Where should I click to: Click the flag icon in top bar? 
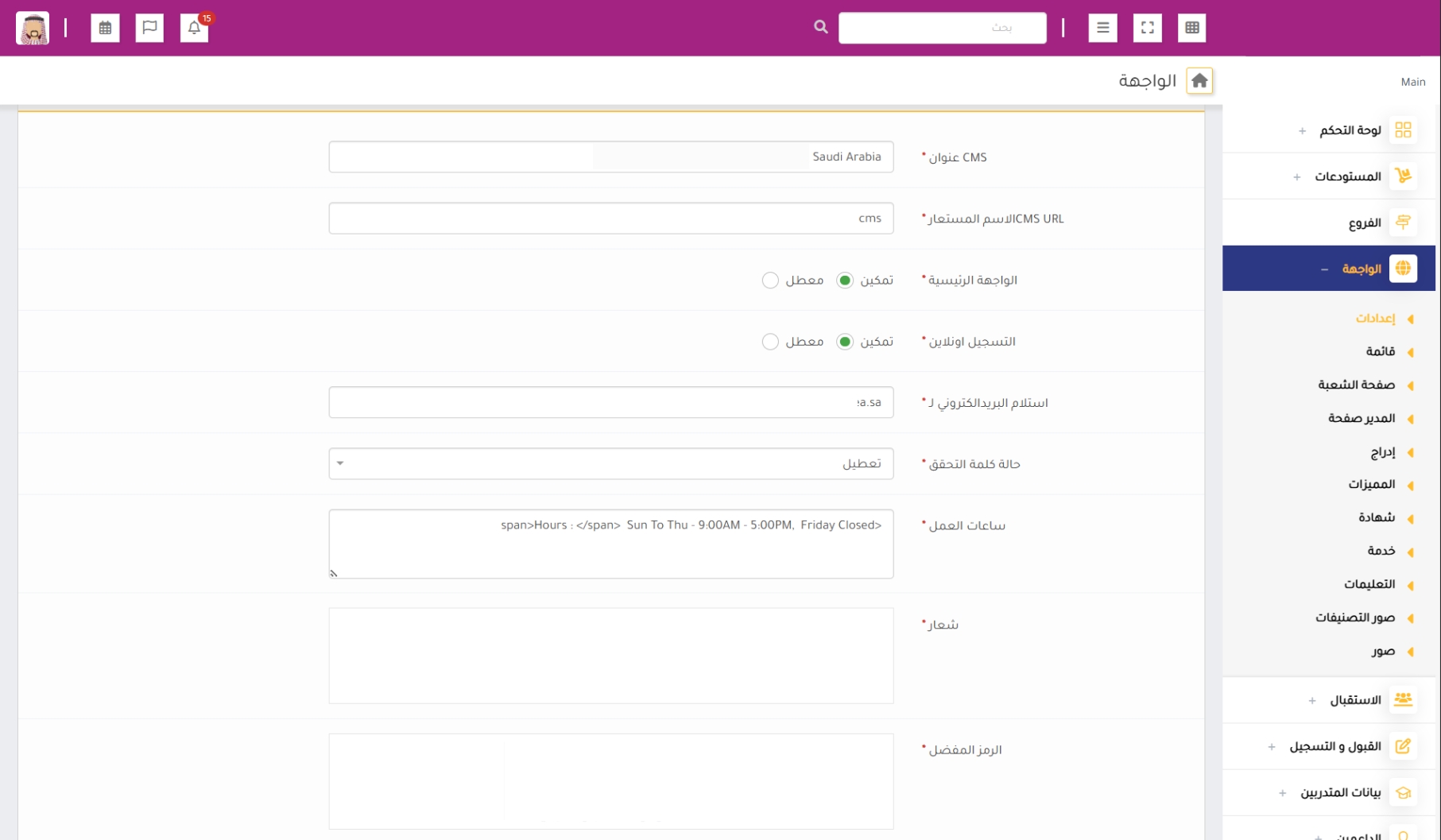tap(149, 28)
